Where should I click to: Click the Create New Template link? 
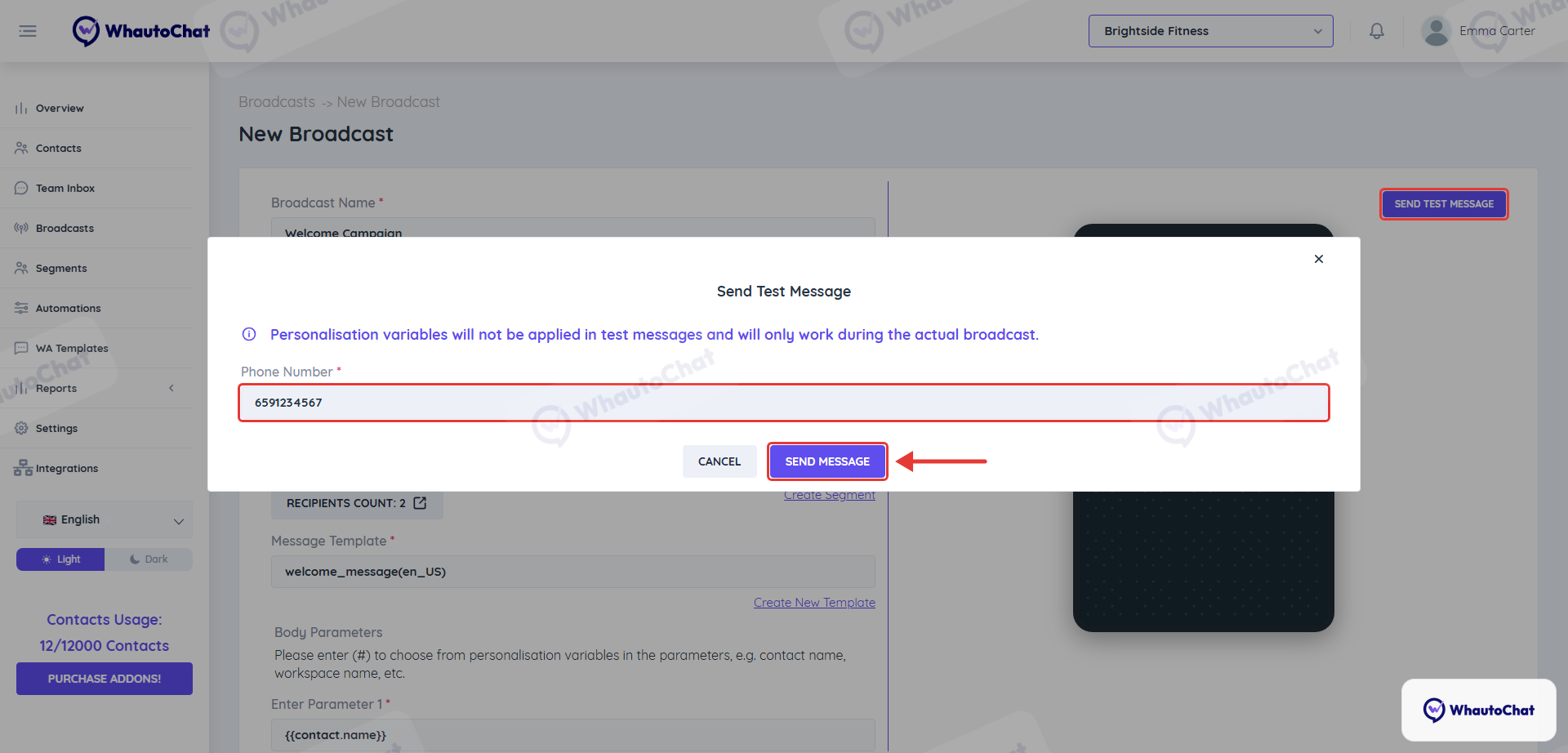[814, 603]
